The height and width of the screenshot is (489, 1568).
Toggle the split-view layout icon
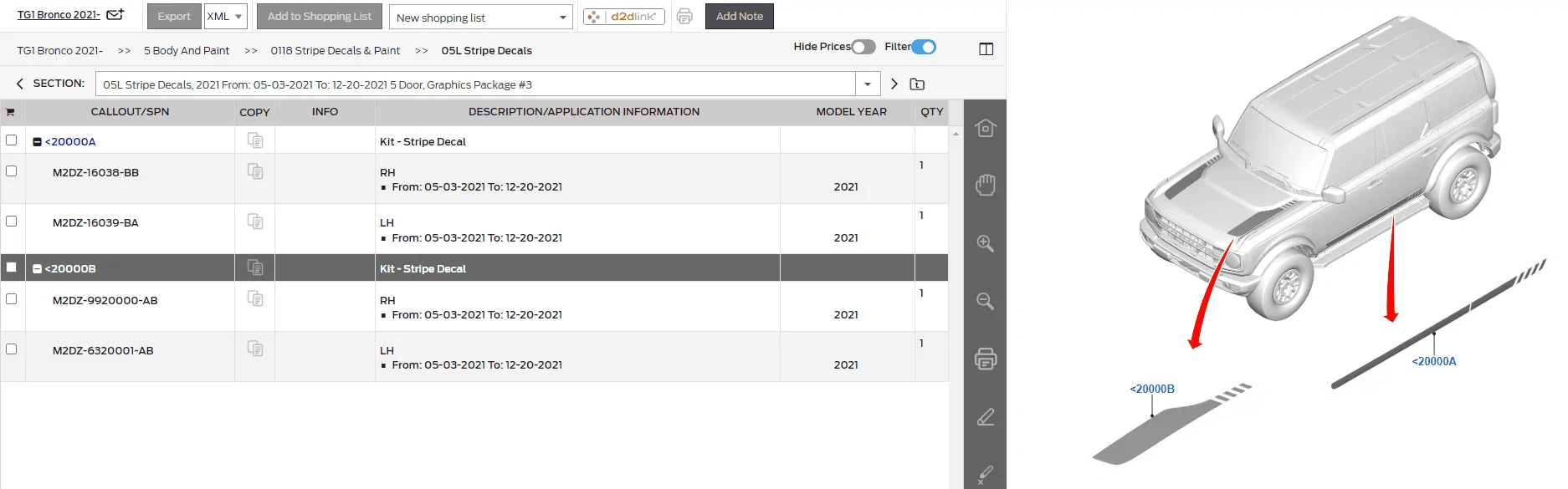[986, 49]
